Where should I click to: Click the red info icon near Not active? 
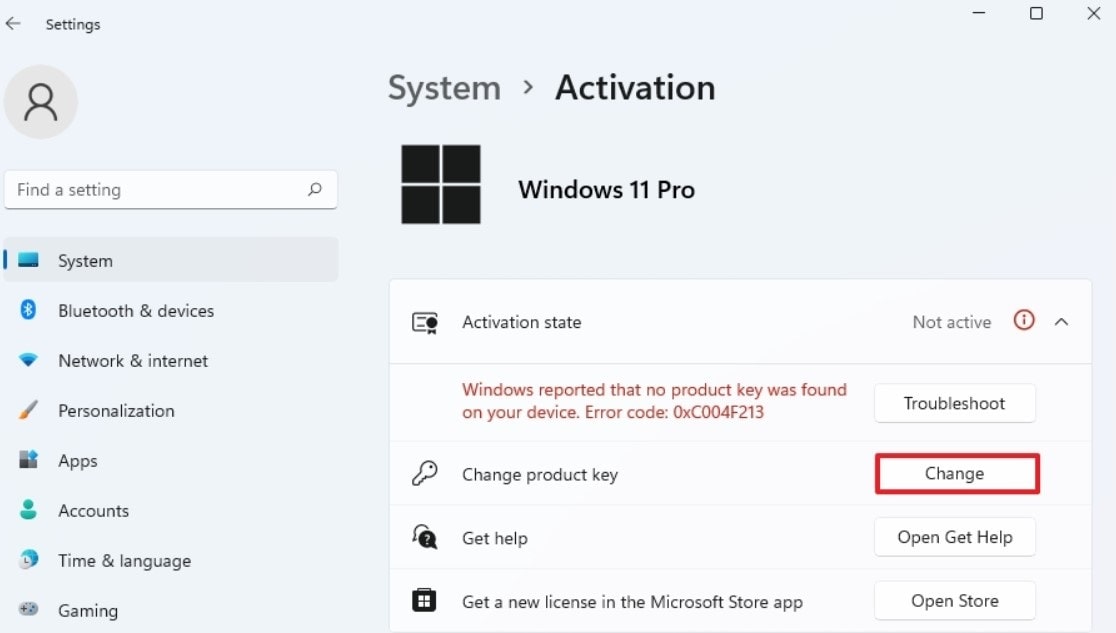coord(1023,321)
